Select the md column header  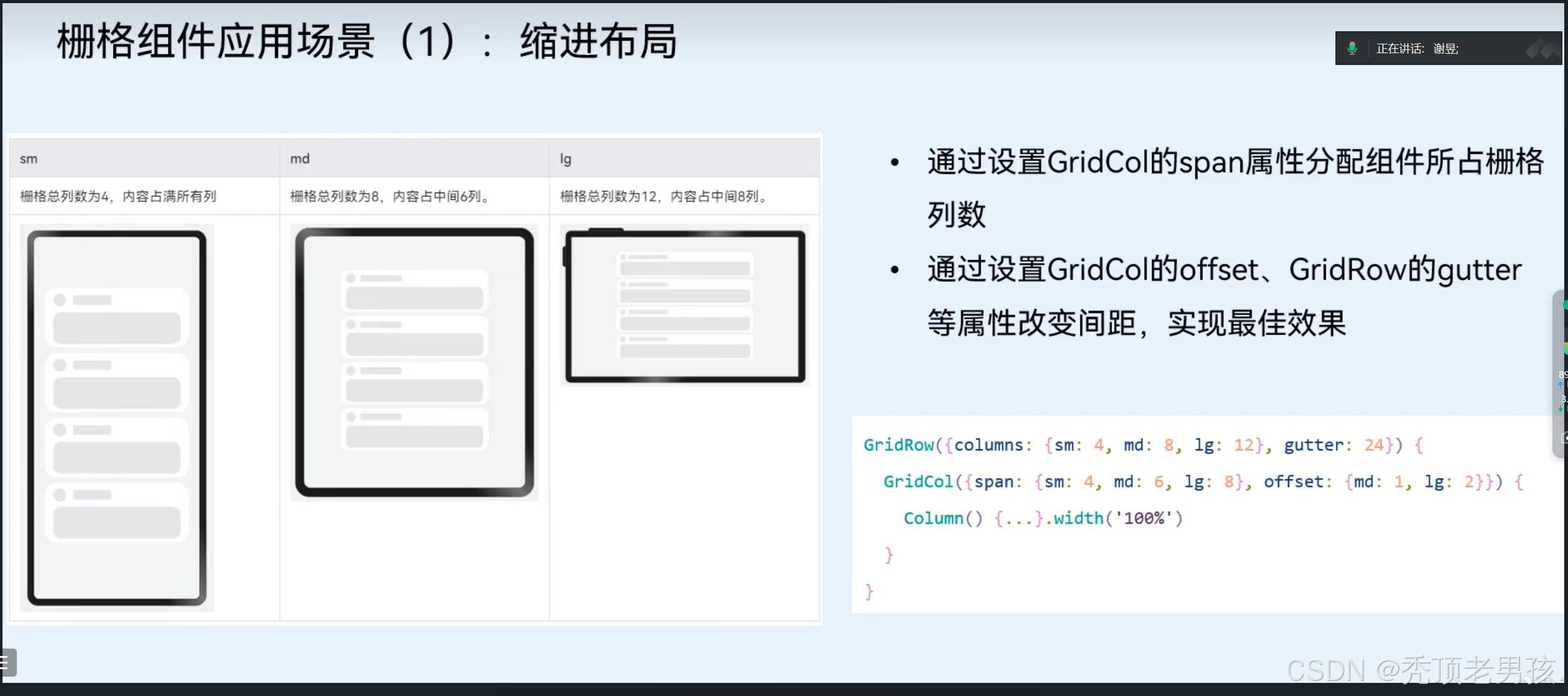click(299, 159)
